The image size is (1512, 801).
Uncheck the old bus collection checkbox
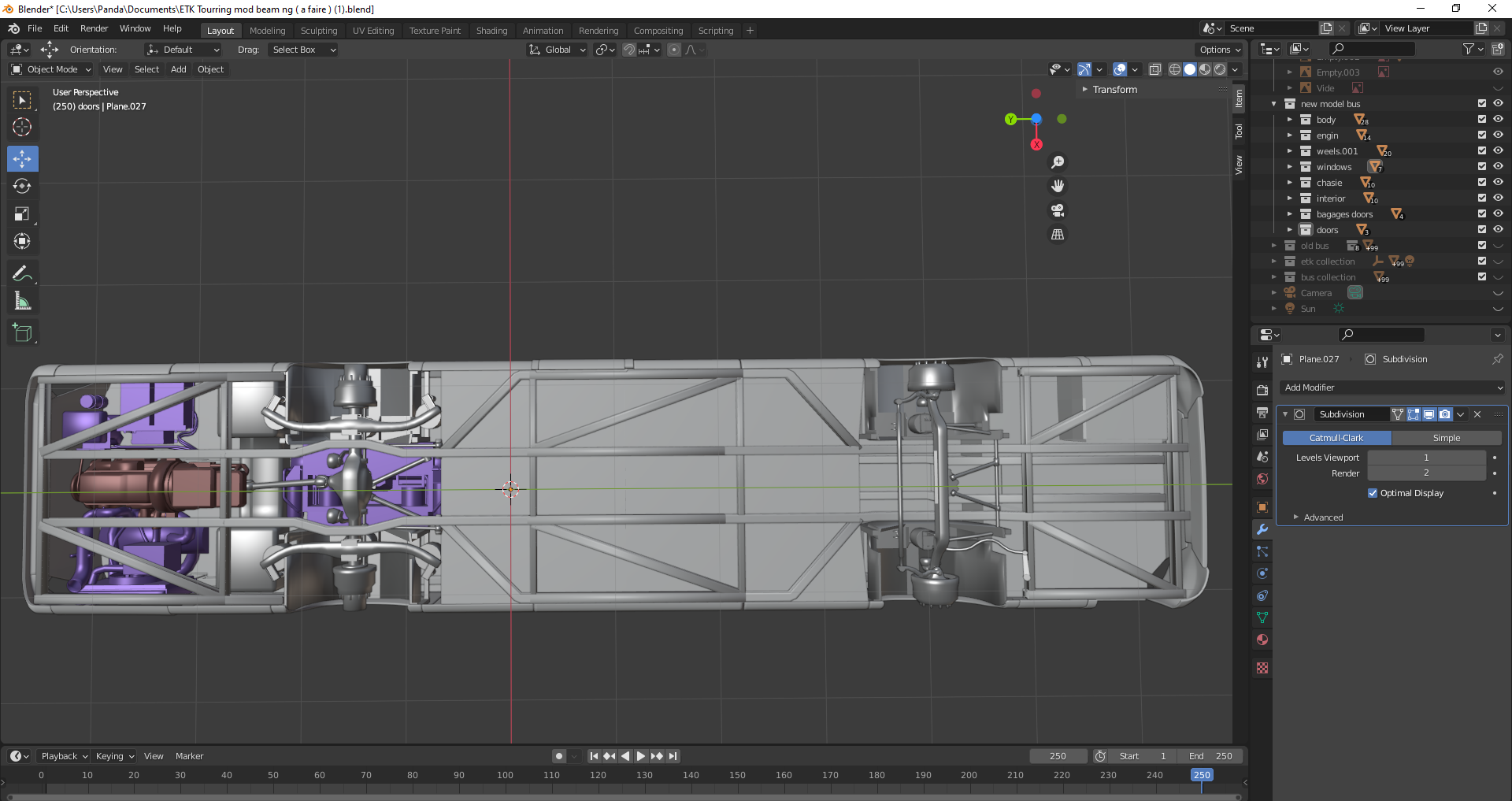[1482, 246]
